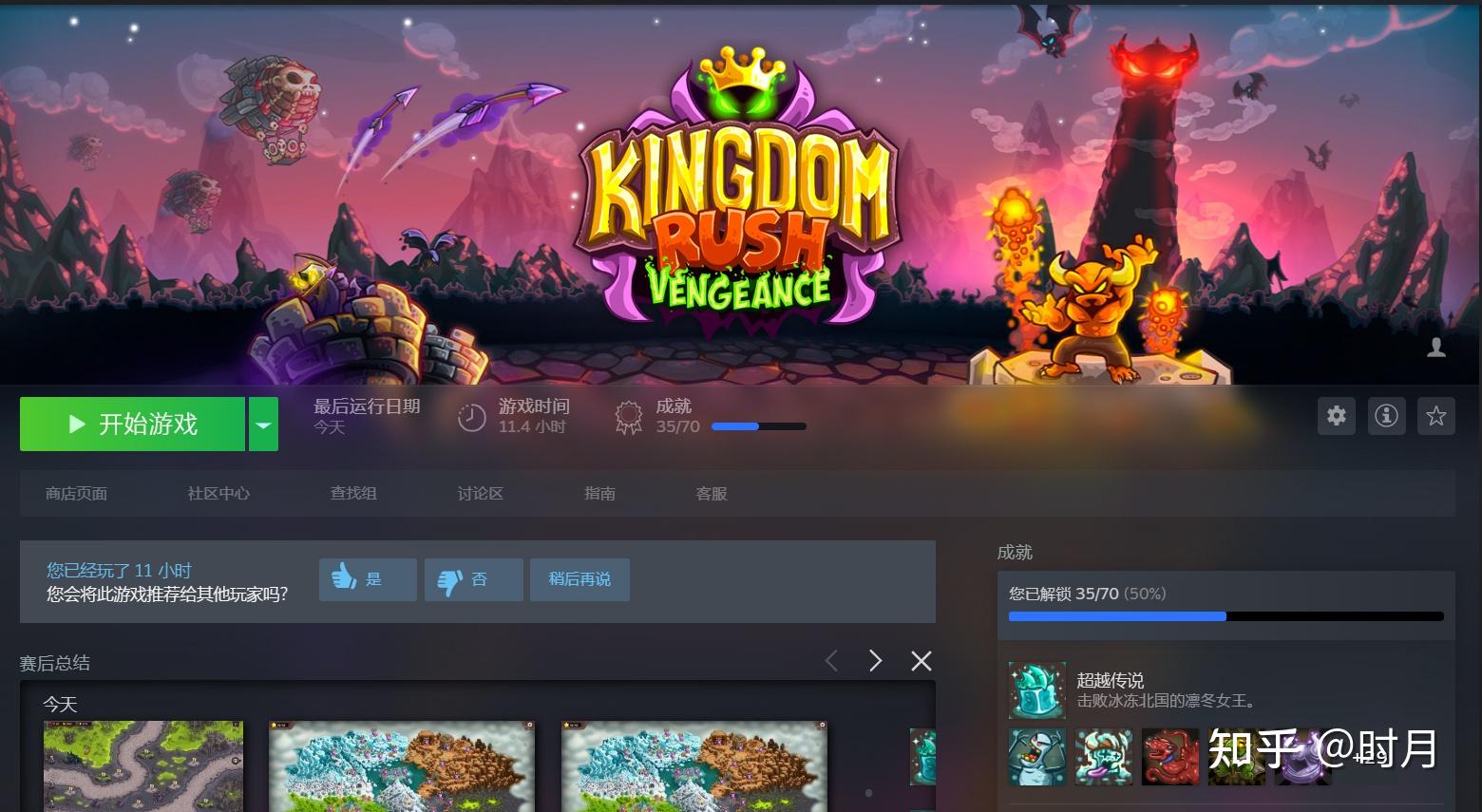Click the game info icon
Screen dimensions: 1482x812
(x=1387, y=416)
